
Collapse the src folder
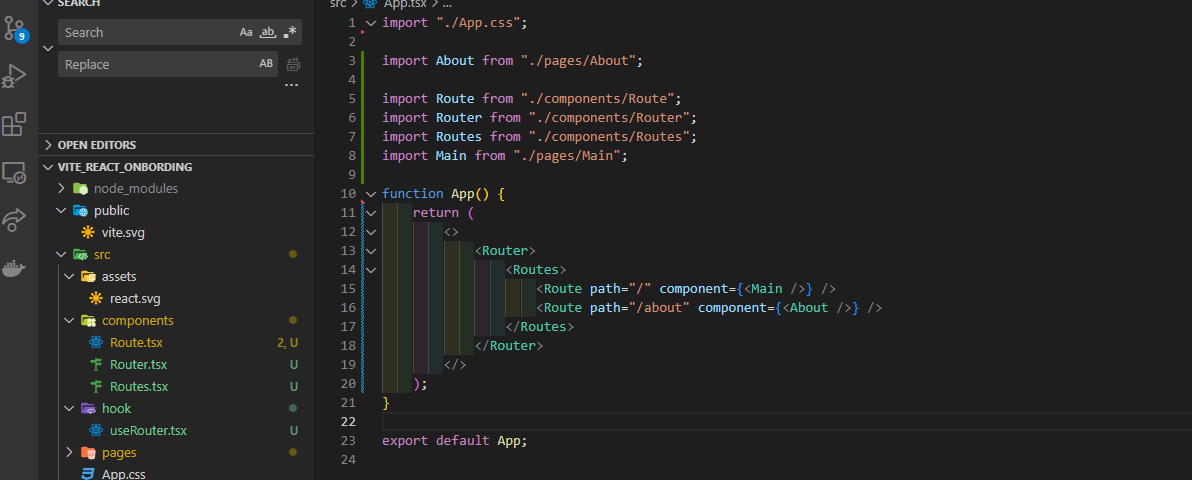pyautogui.click(x=62, y=254)
